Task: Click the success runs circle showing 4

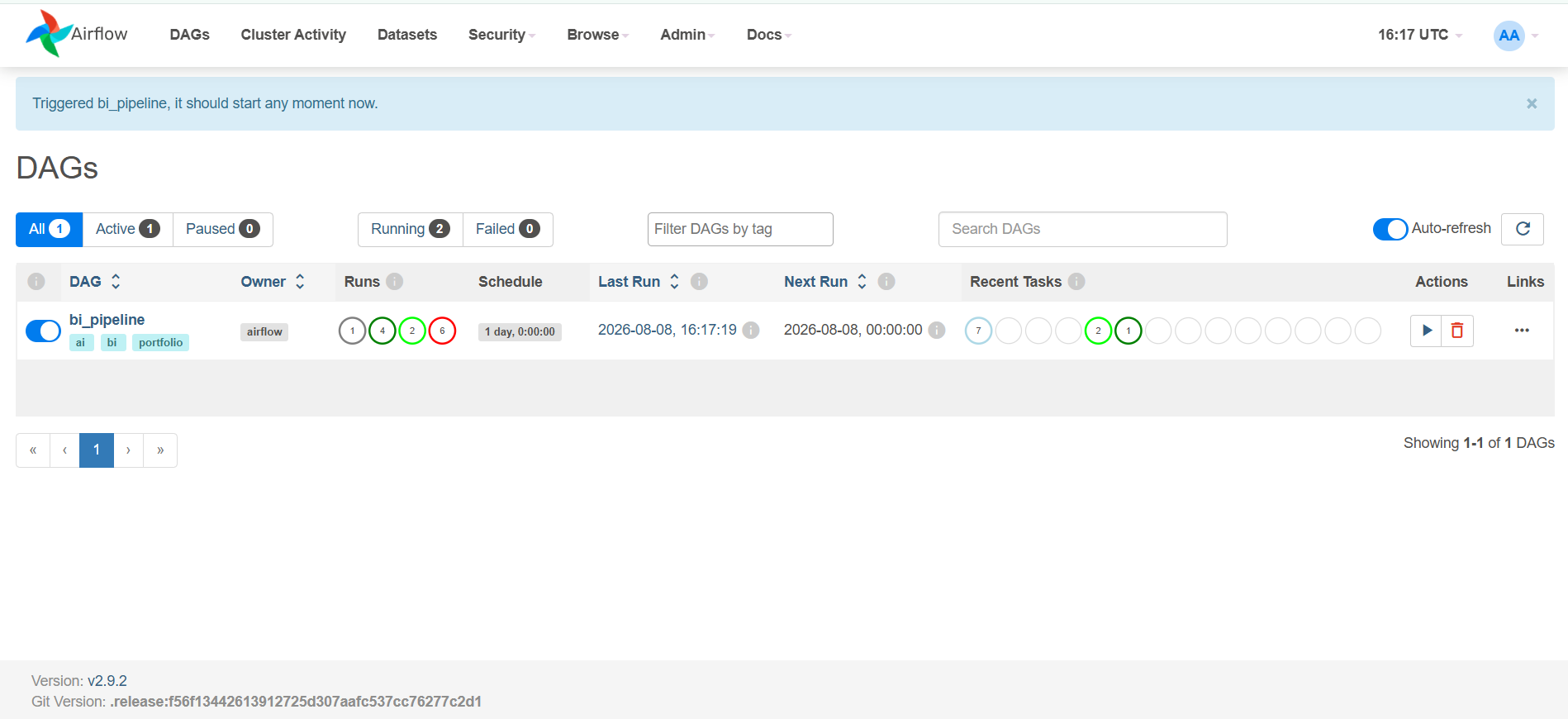Action: coord(382,331)
